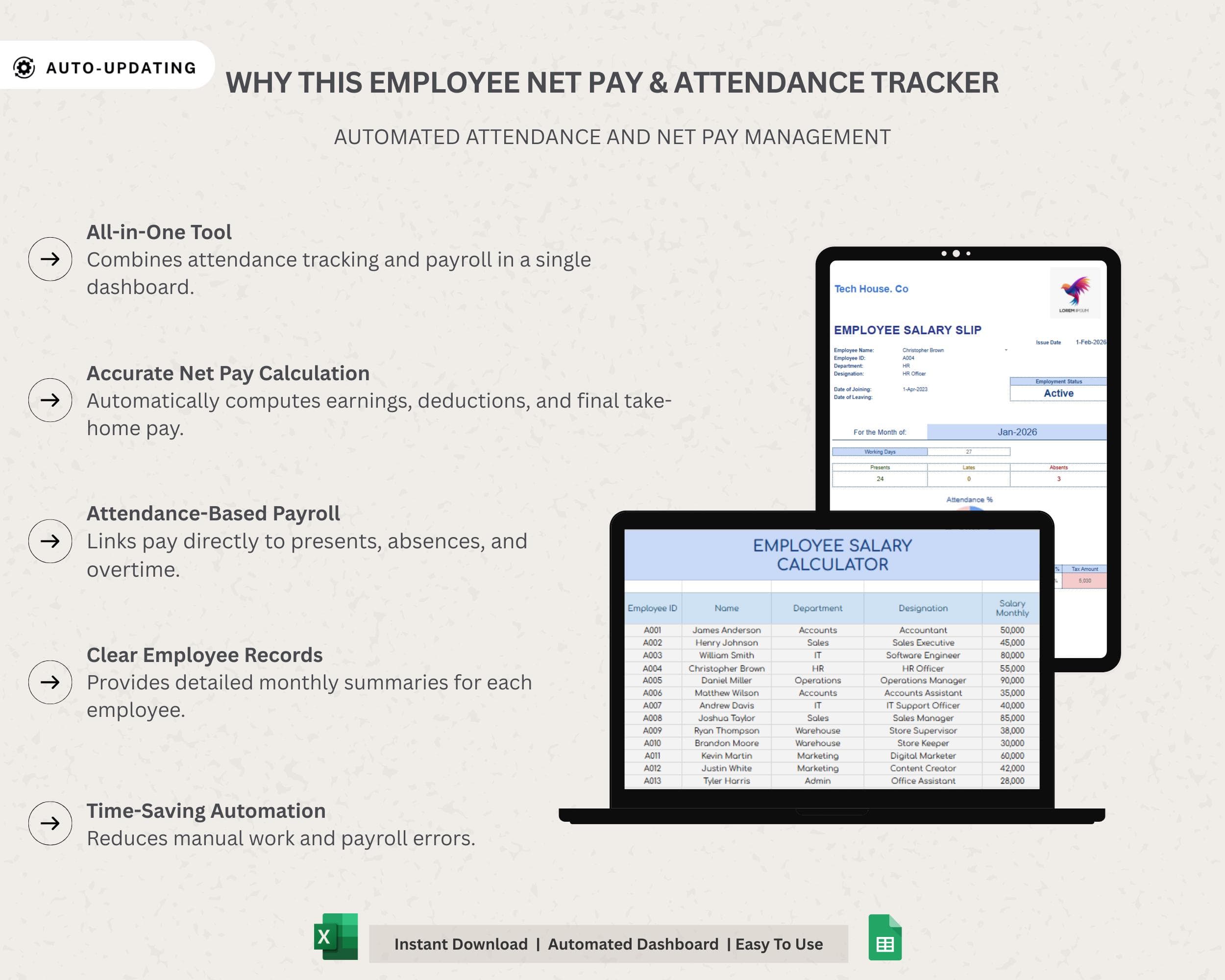Click the gear icon beside AUTO-UPDATING
The width and height of the screenshot is (1225, 980).
point(24,68)
